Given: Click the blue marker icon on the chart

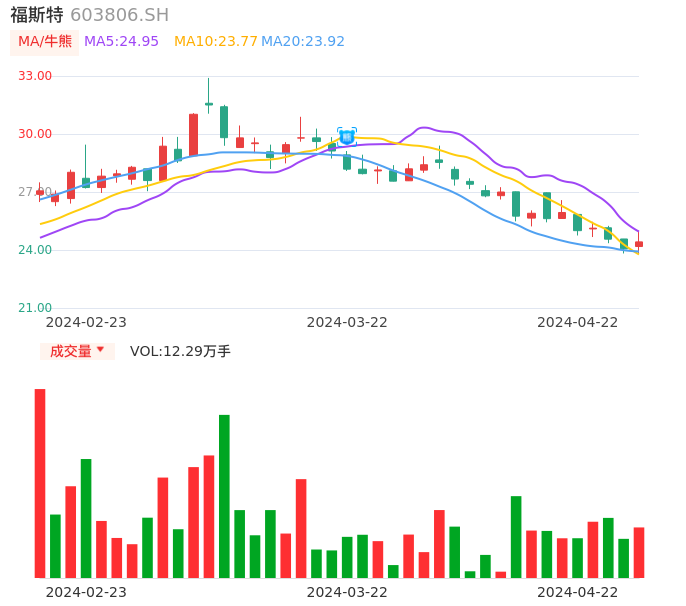Looking at the screenshot, I should tap(347, 137).
